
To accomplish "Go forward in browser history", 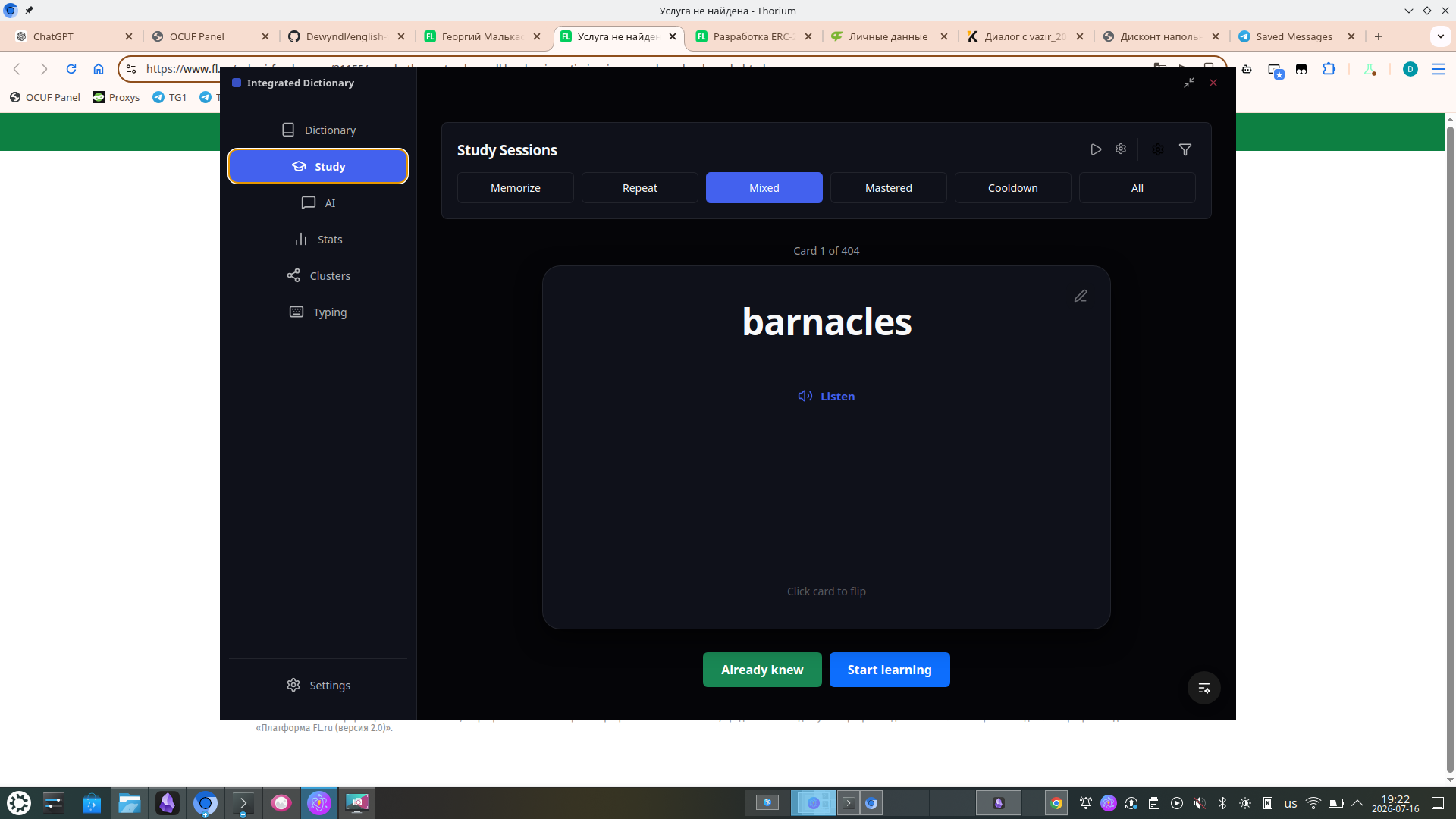I will [44, 69].
